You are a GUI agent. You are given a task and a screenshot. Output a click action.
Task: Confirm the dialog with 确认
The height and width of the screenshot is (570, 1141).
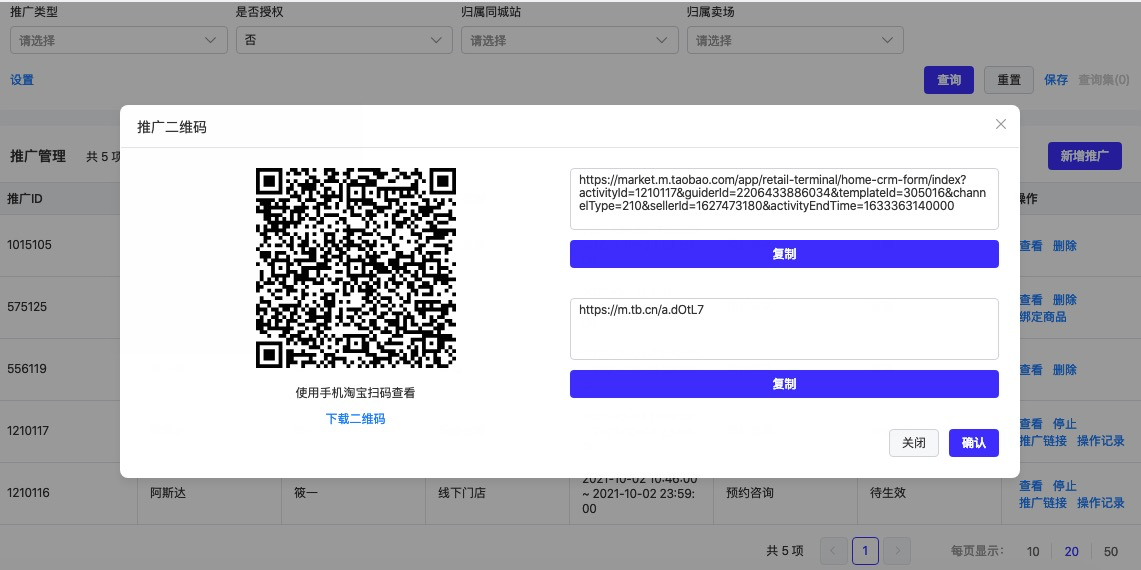point(974,443)
